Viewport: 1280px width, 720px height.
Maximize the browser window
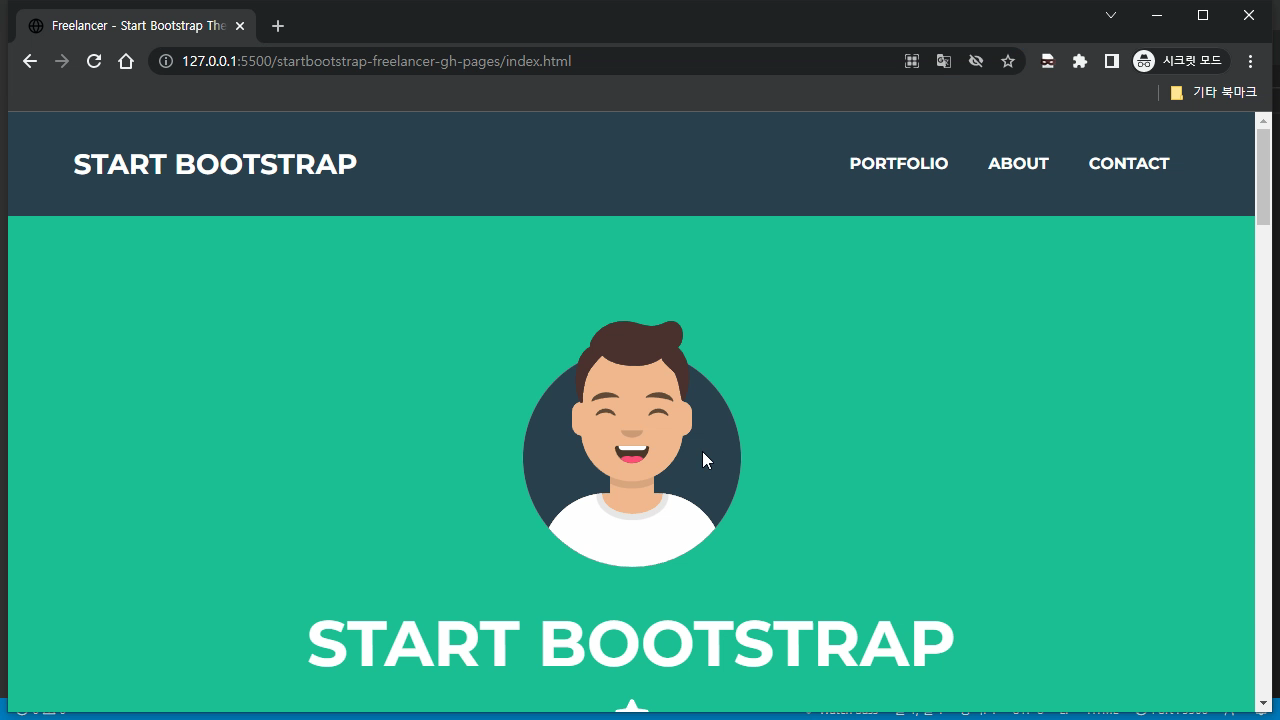1203,15
